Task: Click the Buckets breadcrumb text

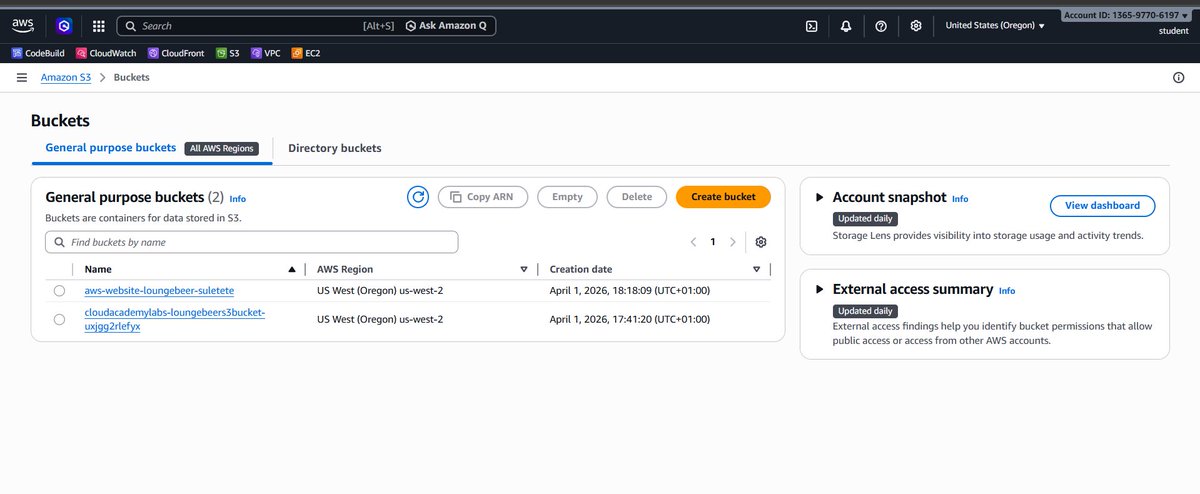Action: (131, 77)
